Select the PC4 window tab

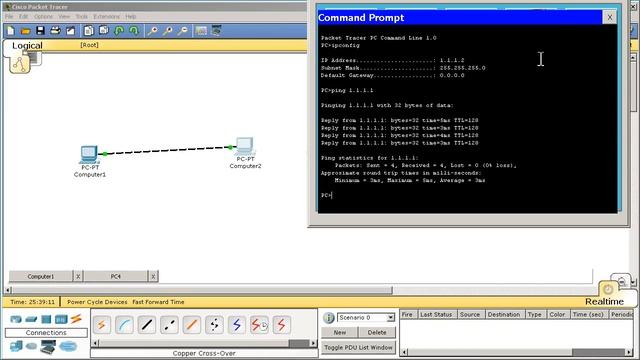click(x=116, y=276)
